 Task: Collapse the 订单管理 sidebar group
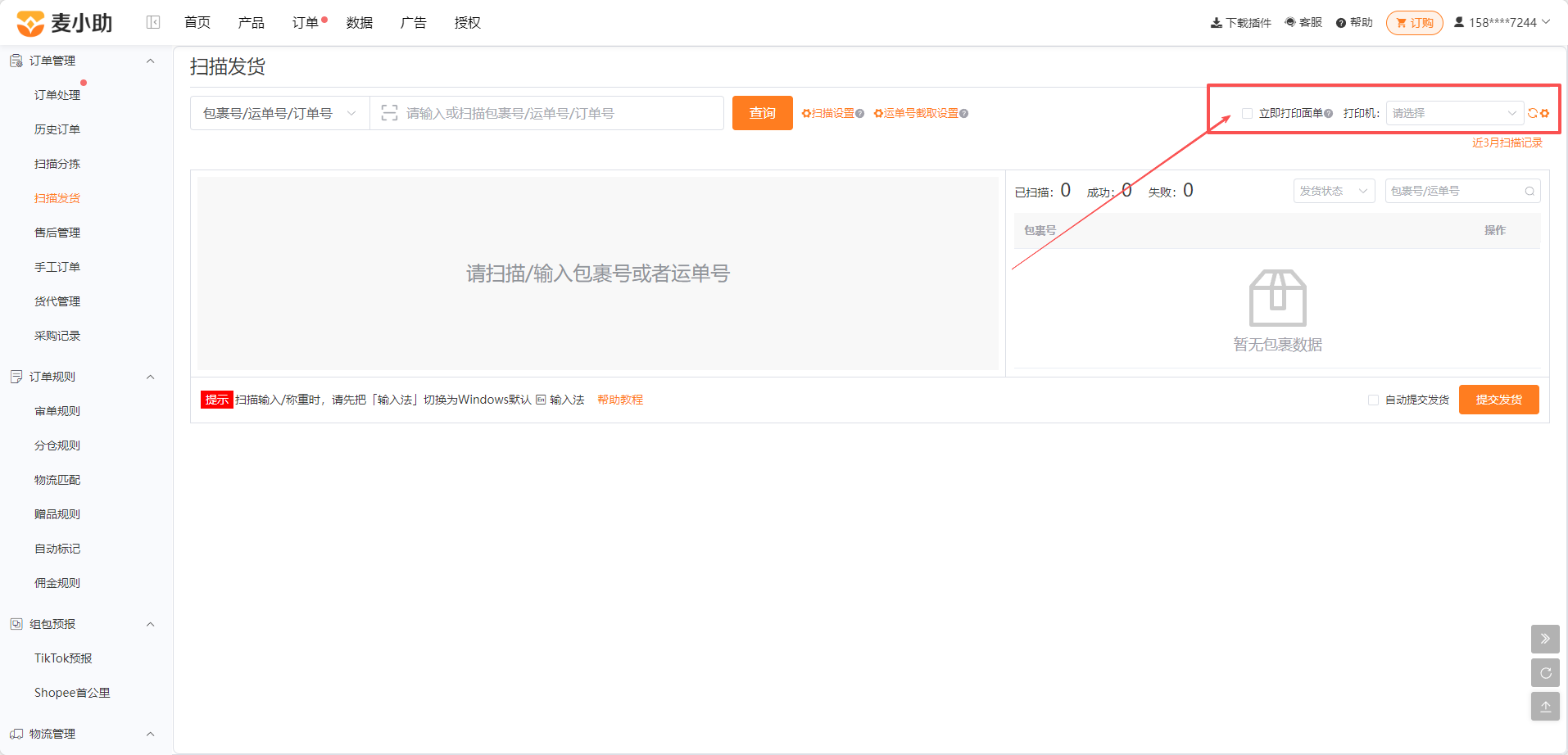pyautogui.click(x=150, y=61)
